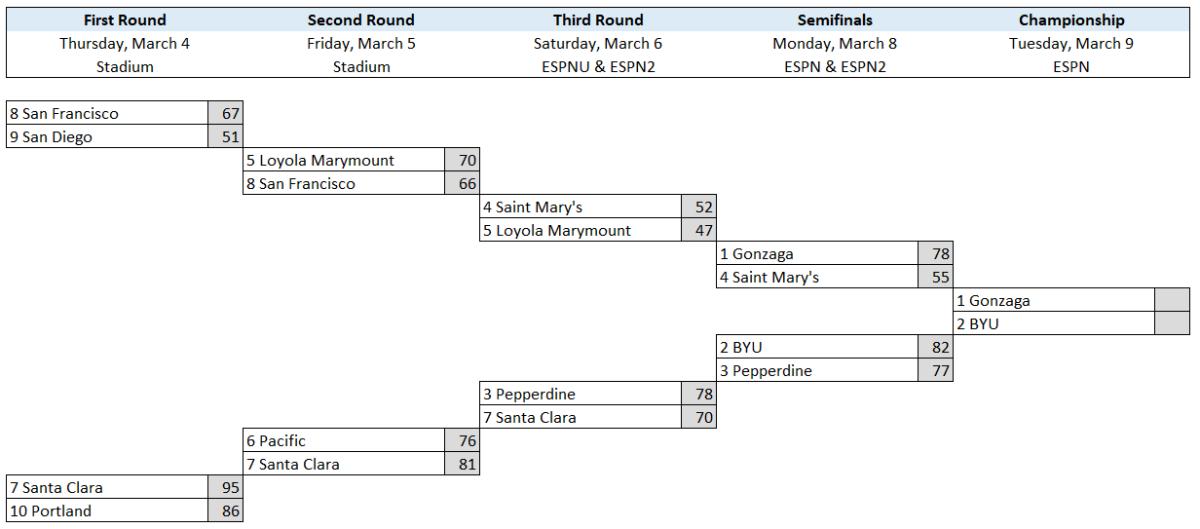
Task: Select Santa Clara's first round score 95
Action: point(224,488)
